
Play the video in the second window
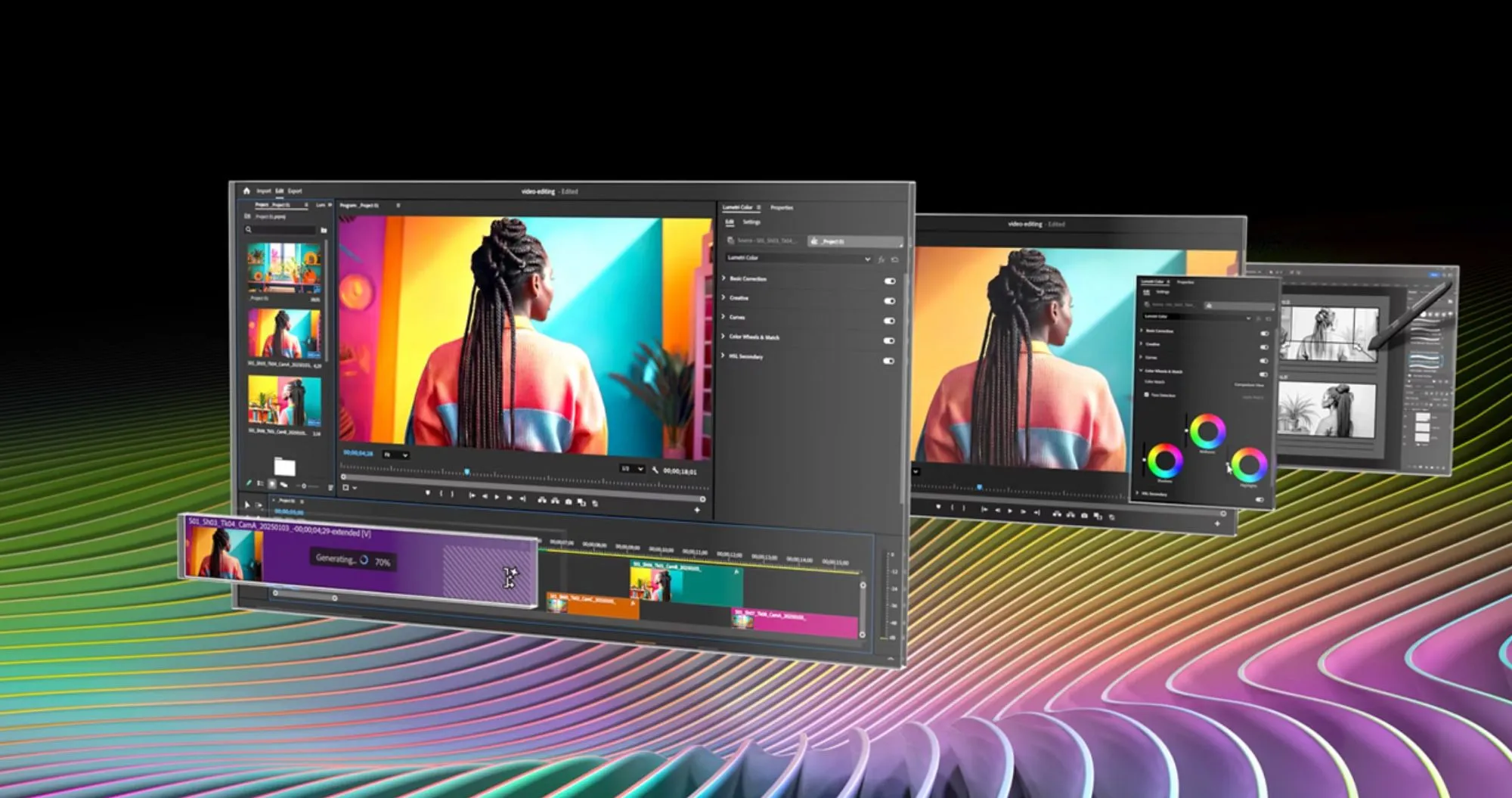coord(1010,511)
